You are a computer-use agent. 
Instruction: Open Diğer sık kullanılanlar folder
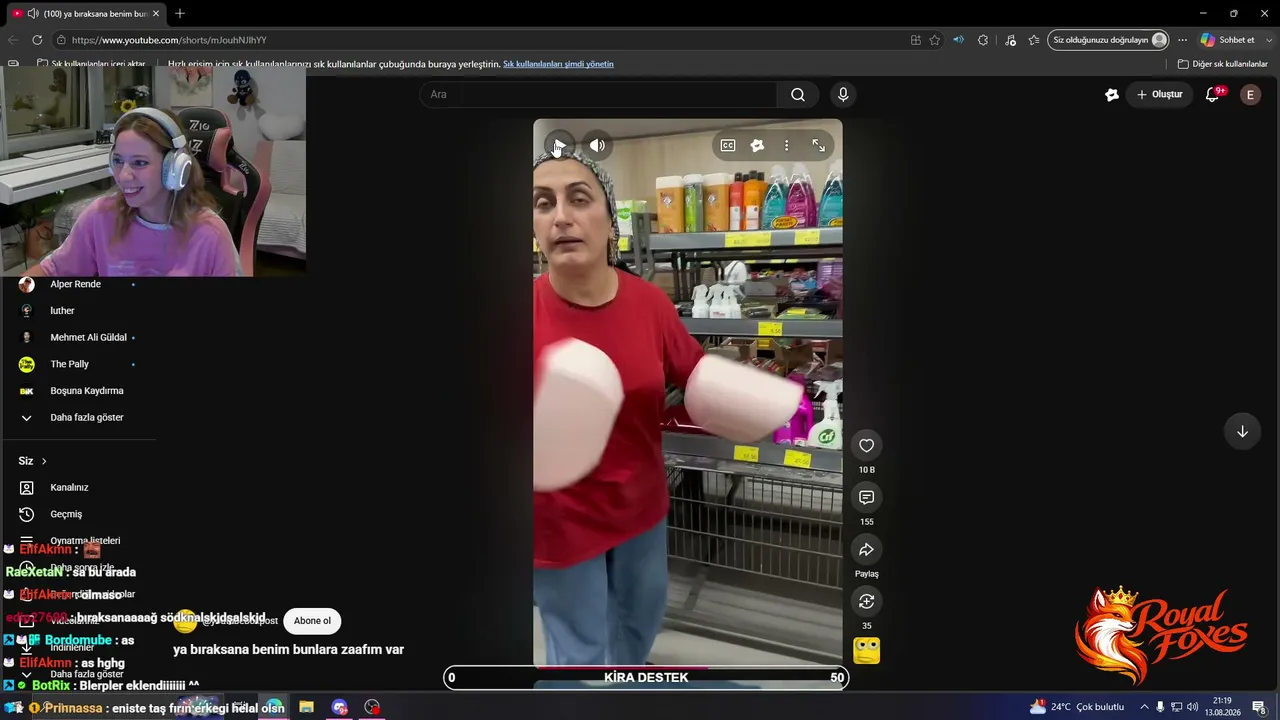click(x=1222, y=64)
